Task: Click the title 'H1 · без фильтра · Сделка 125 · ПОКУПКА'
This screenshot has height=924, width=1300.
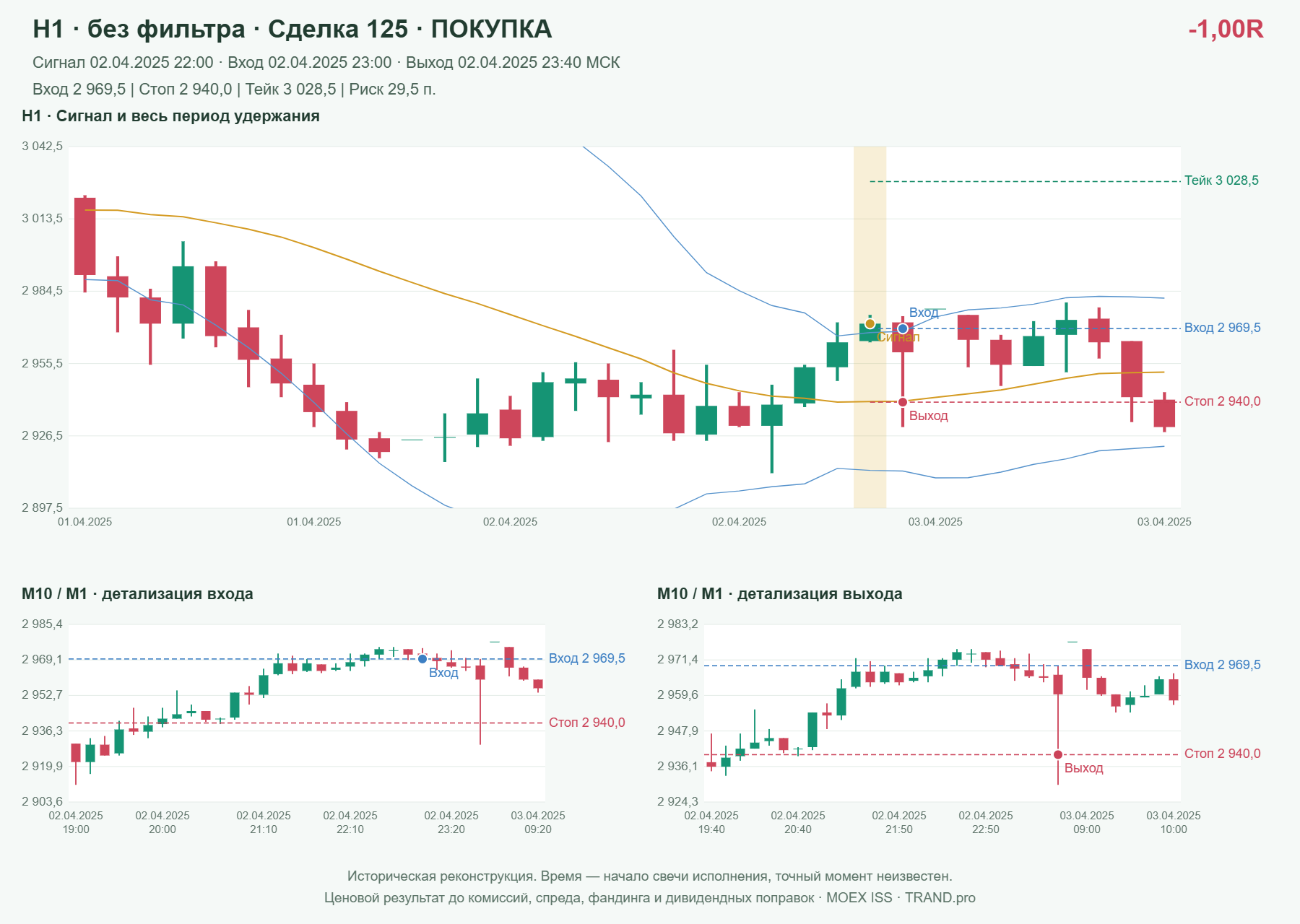Action: [x=292, y=29]
